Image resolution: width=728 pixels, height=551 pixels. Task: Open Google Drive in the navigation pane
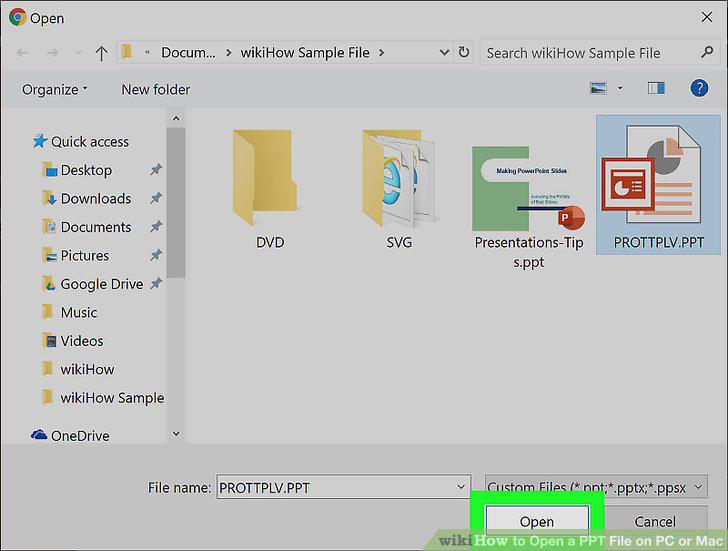(92, 284)
